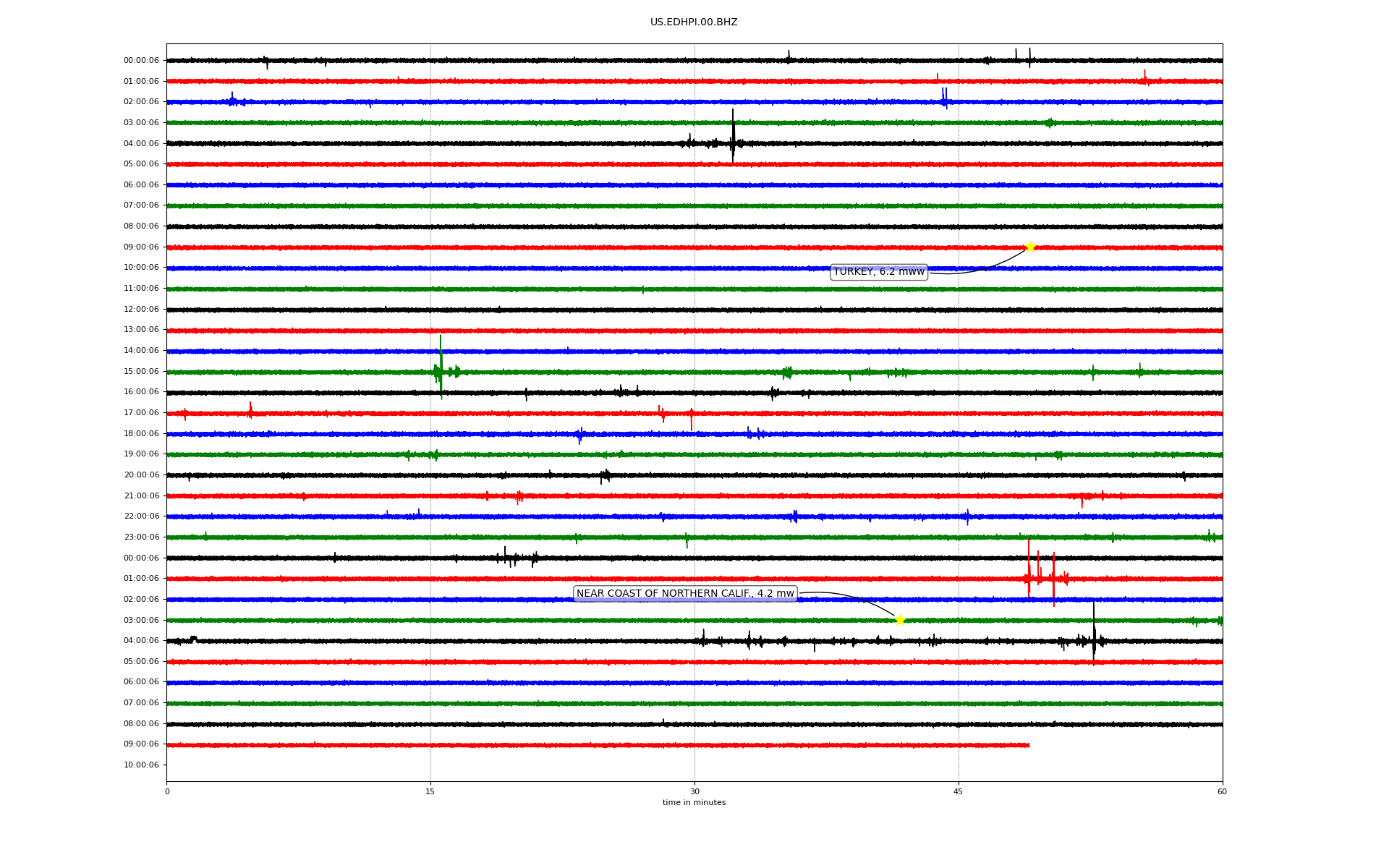The width and height of the screenshot is (1389, 868).
Task: Click the 11:00:06 row time label
Action: click(x=141, y=289)
